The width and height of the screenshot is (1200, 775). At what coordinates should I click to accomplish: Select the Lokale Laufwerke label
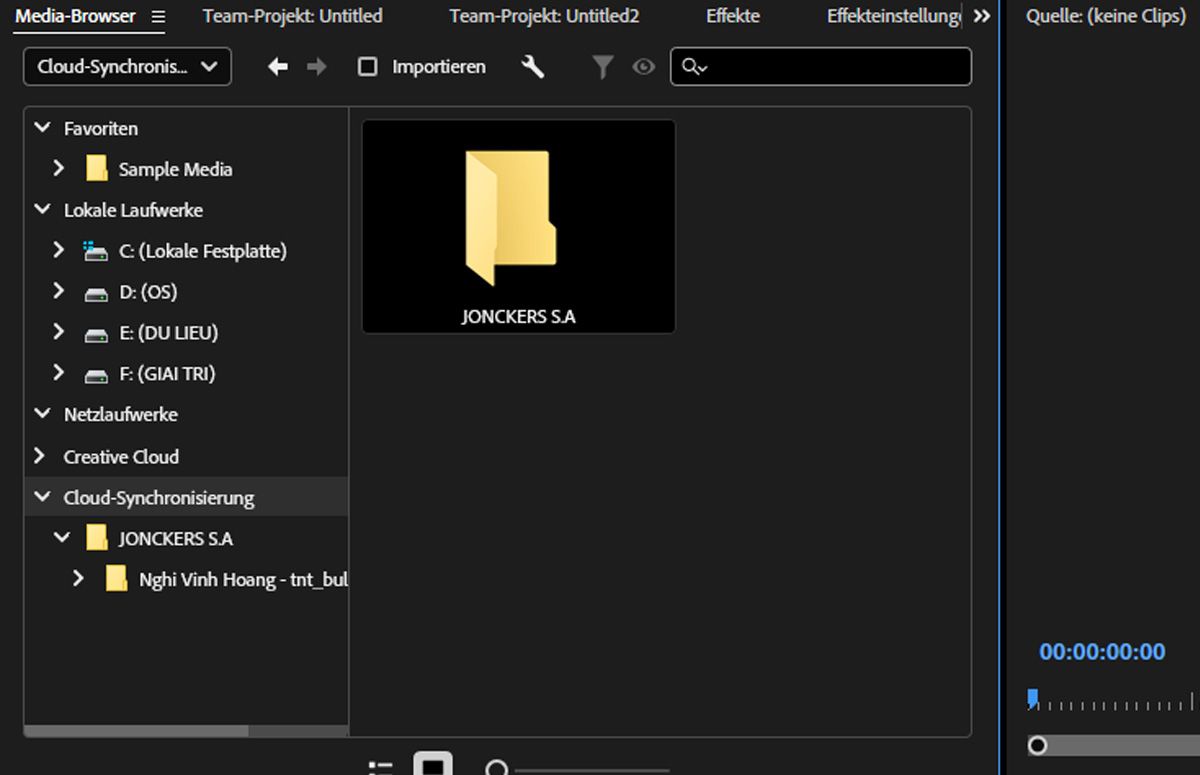133,211
